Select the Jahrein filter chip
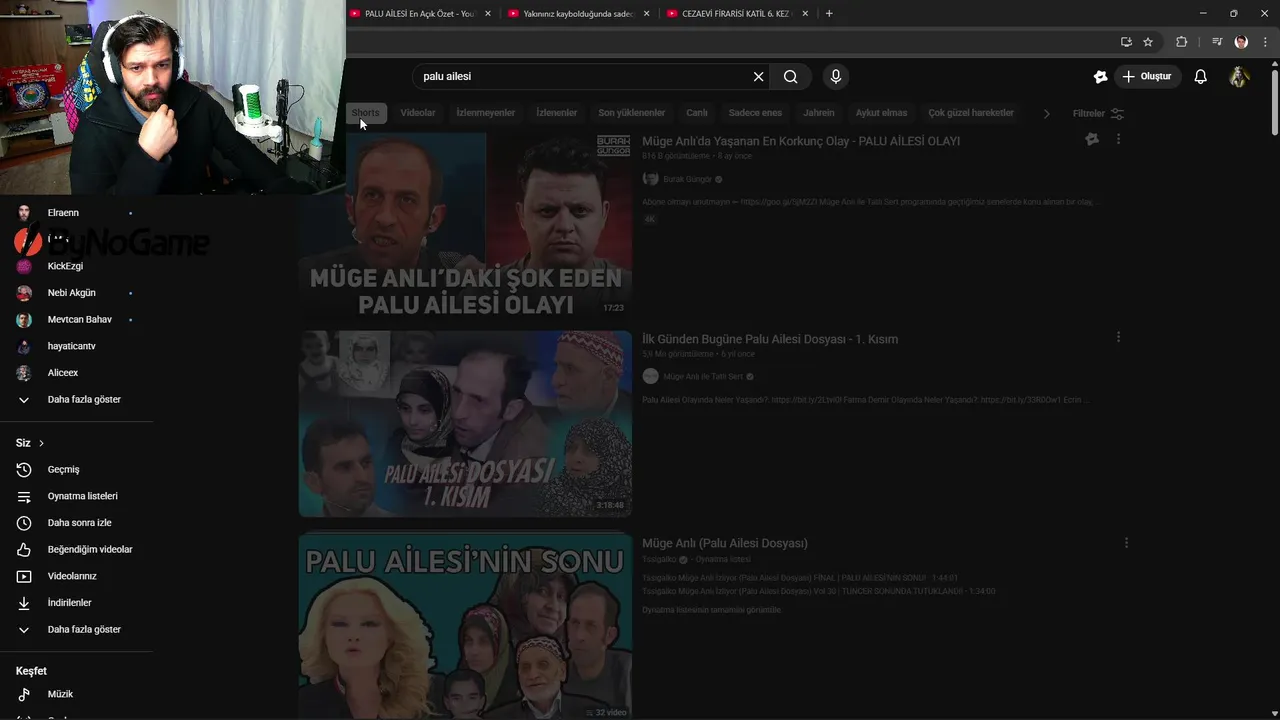 tap(819, 113)
